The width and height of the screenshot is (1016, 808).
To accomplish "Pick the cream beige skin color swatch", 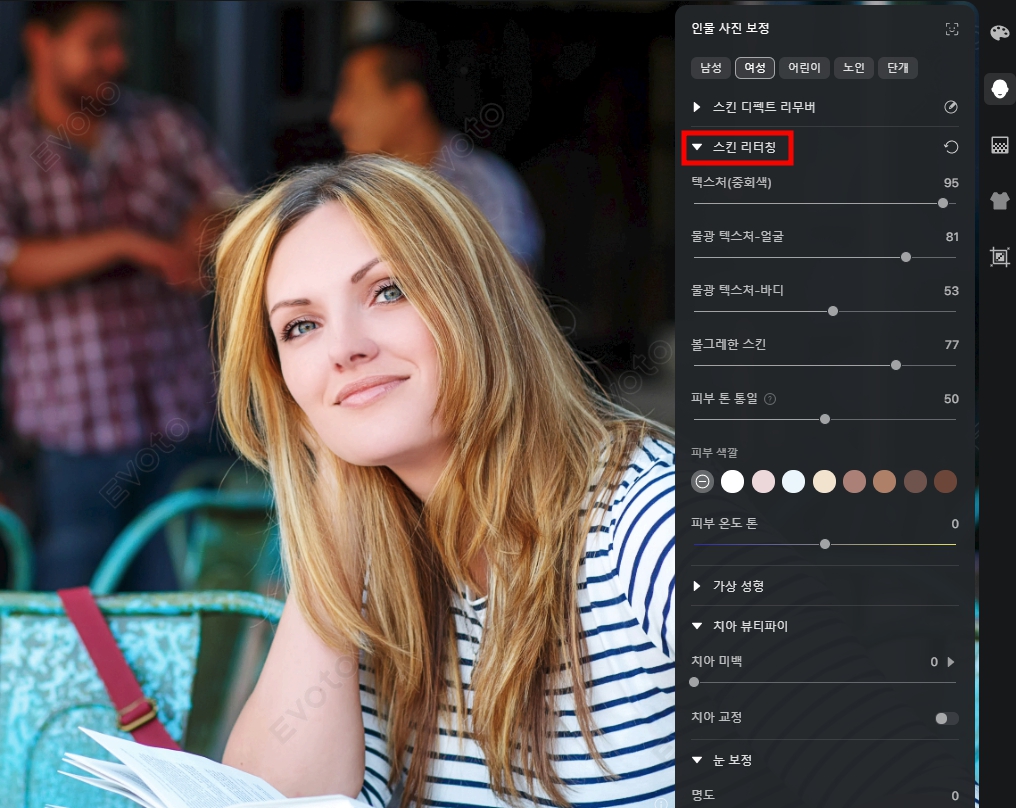I will point(824,481).
